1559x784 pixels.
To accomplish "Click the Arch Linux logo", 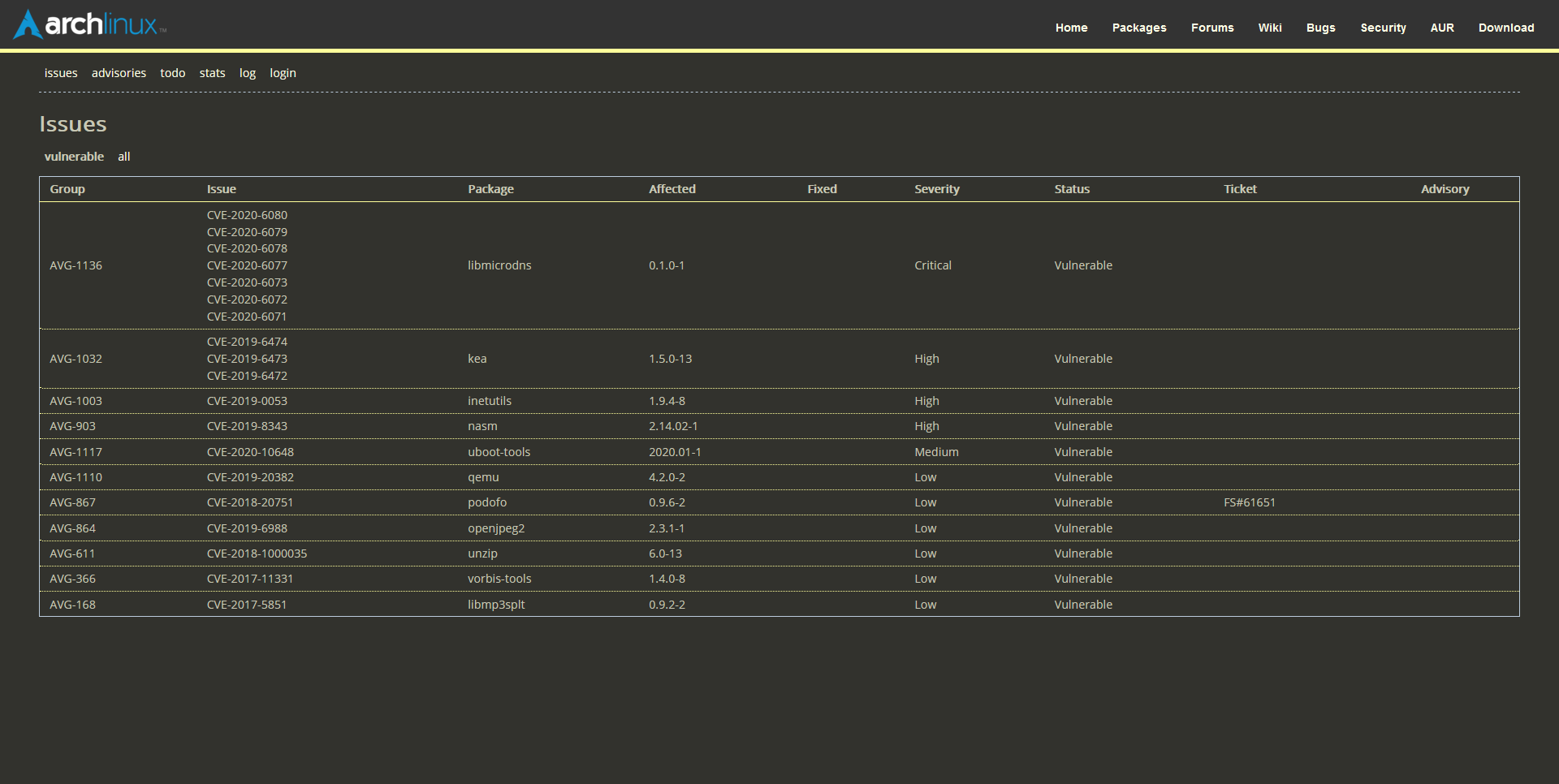I will click(x=89, y=24).
